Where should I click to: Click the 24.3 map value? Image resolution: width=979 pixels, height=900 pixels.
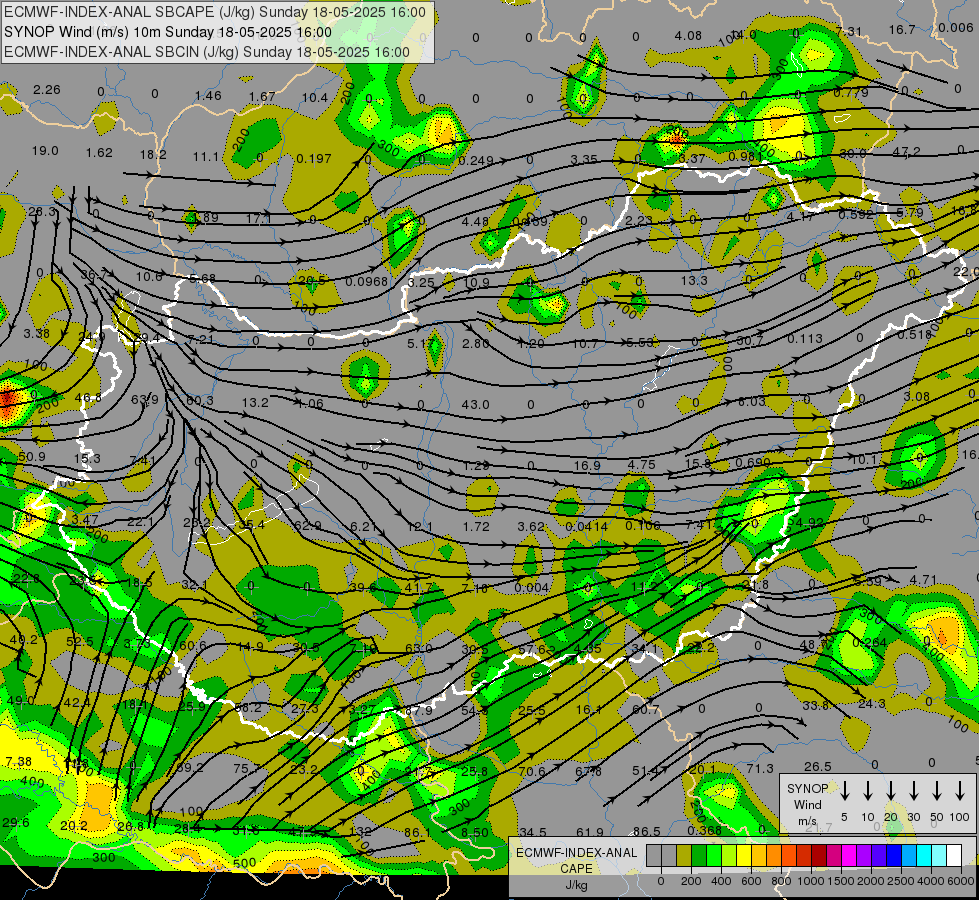[x=872, y=704]
